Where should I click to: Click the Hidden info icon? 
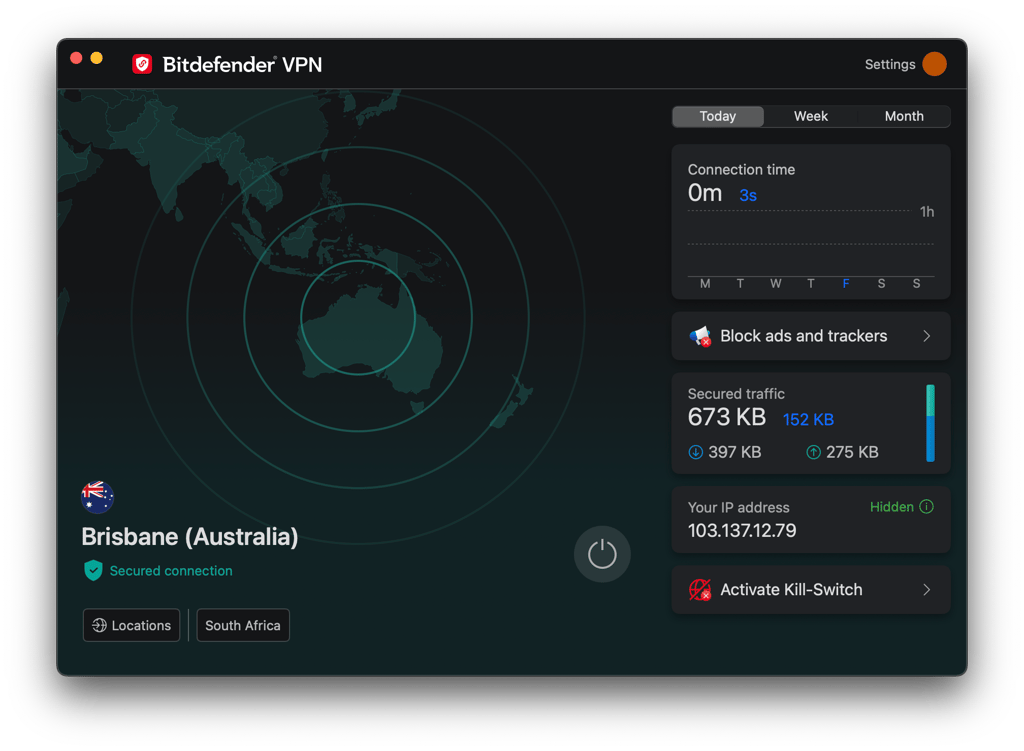coord(927,507)
